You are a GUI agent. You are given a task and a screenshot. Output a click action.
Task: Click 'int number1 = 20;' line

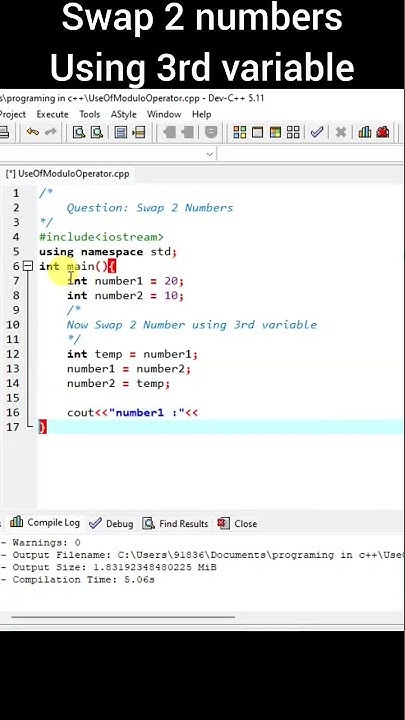pyautogui.click(x=125, y=281)
